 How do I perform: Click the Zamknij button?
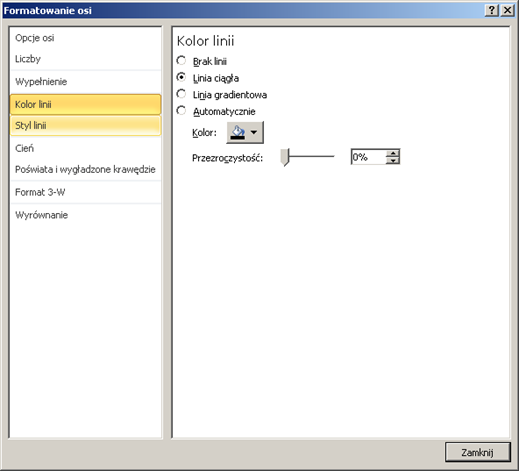(477, 452)
